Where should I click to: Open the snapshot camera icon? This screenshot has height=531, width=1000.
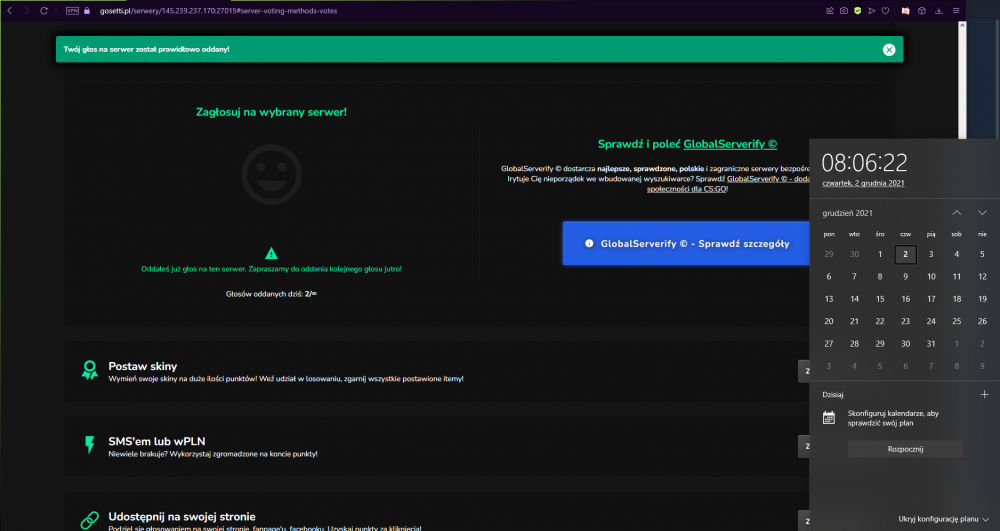844,11
